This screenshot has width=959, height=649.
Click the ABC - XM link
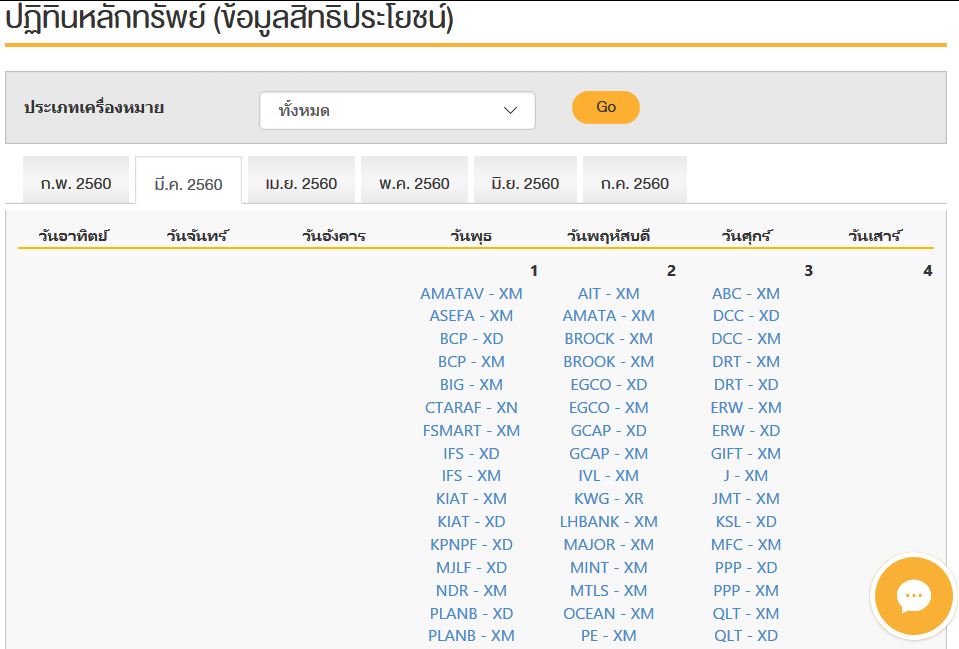(x=746, y=294)
